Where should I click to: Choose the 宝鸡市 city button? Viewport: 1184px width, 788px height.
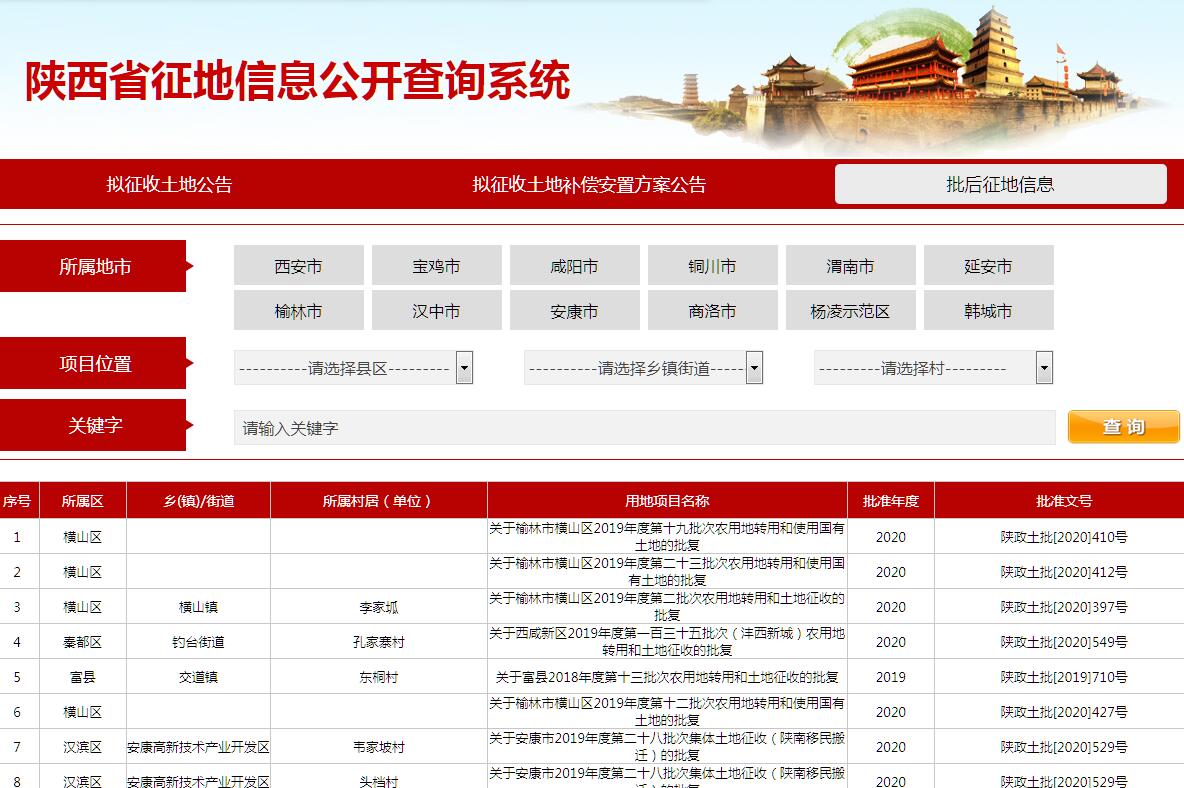(436, 266)
